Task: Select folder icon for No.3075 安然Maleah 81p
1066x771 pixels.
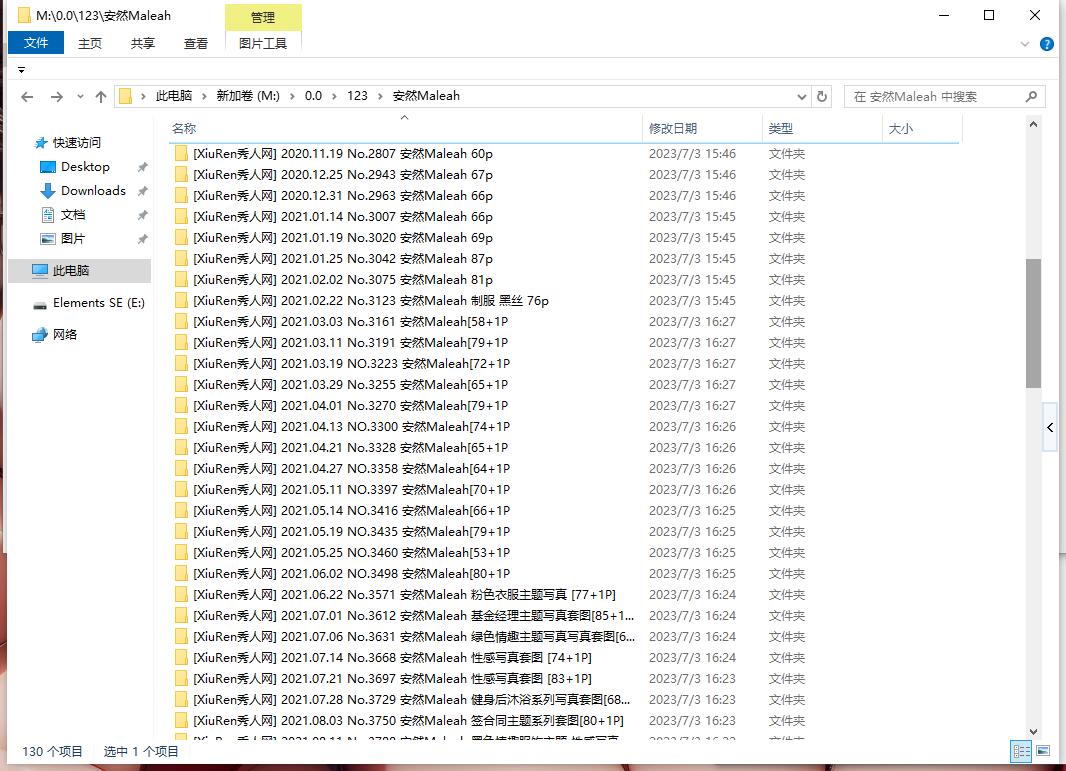Action: 182,280
